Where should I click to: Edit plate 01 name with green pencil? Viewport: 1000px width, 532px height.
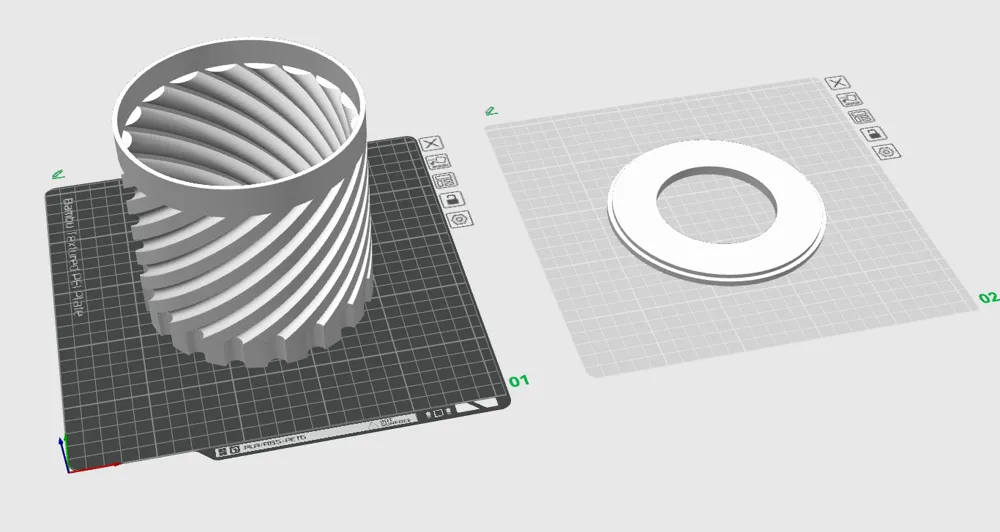[x=58, y=174]
